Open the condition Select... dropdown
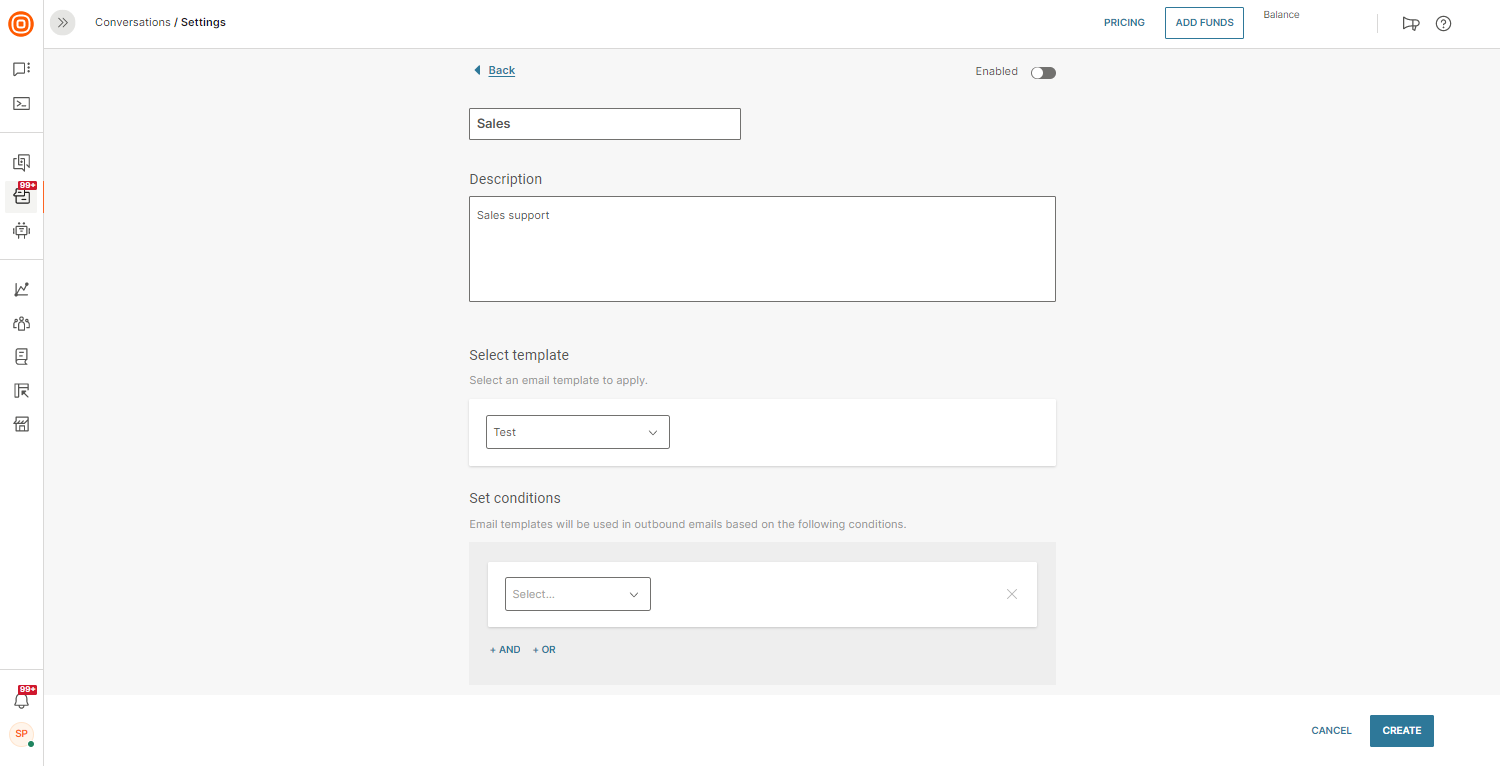Viewport: 1500px width, 766px height. (x=577, y=594)
